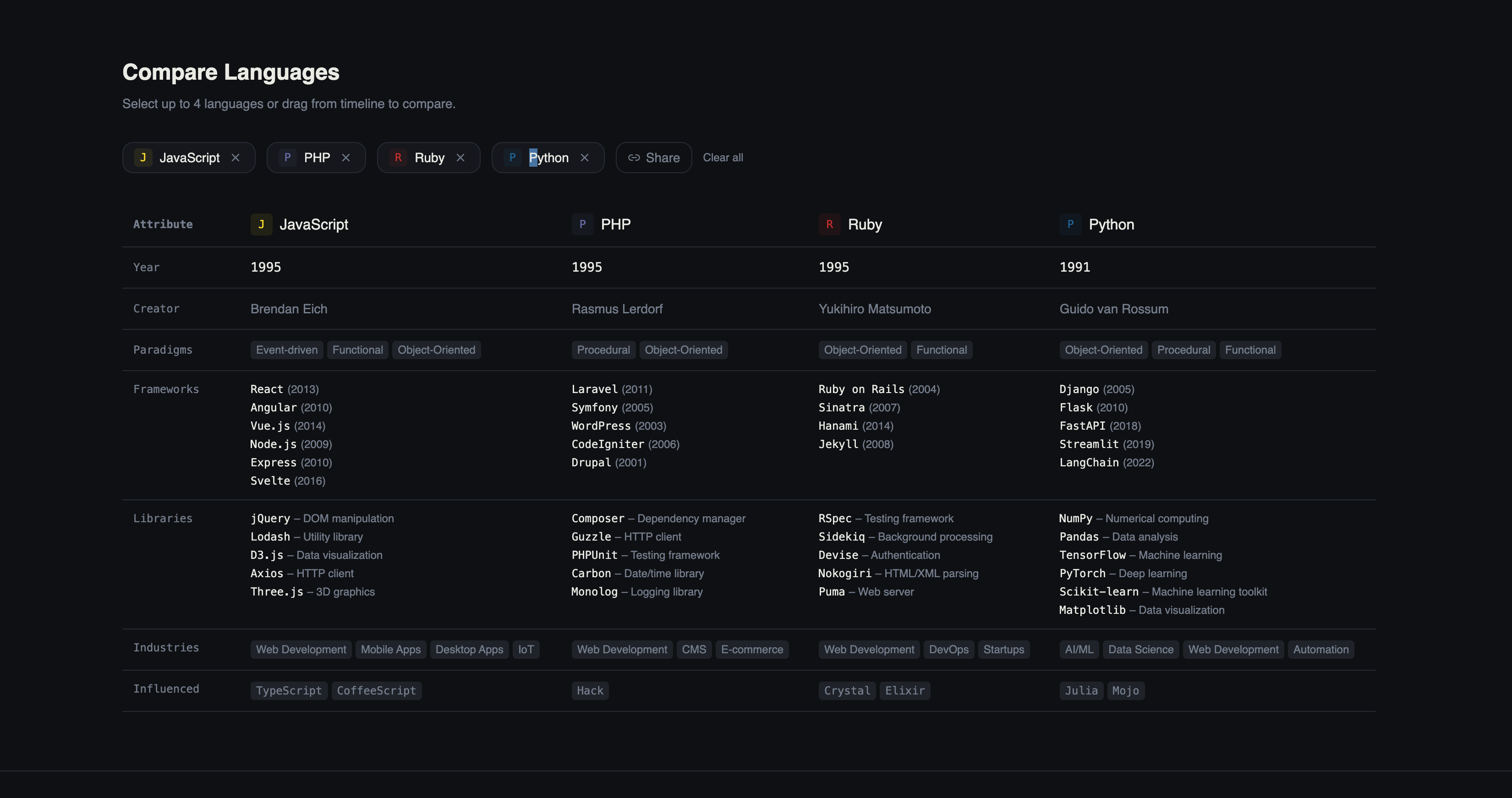This screenshot has height=798, width=1512.
Task: Remove PHP from the comparison
Action: [346, 157]
